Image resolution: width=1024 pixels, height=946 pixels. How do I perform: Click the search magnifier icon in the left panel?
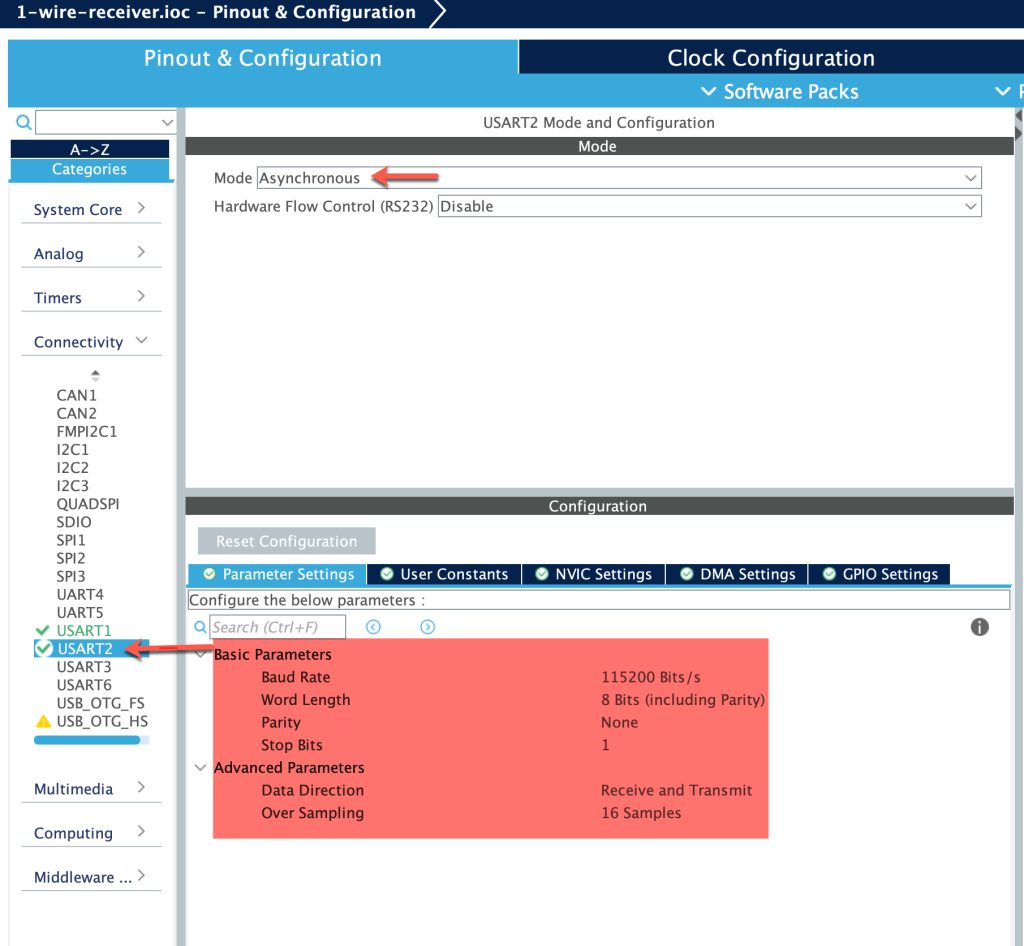pos(24,123)
